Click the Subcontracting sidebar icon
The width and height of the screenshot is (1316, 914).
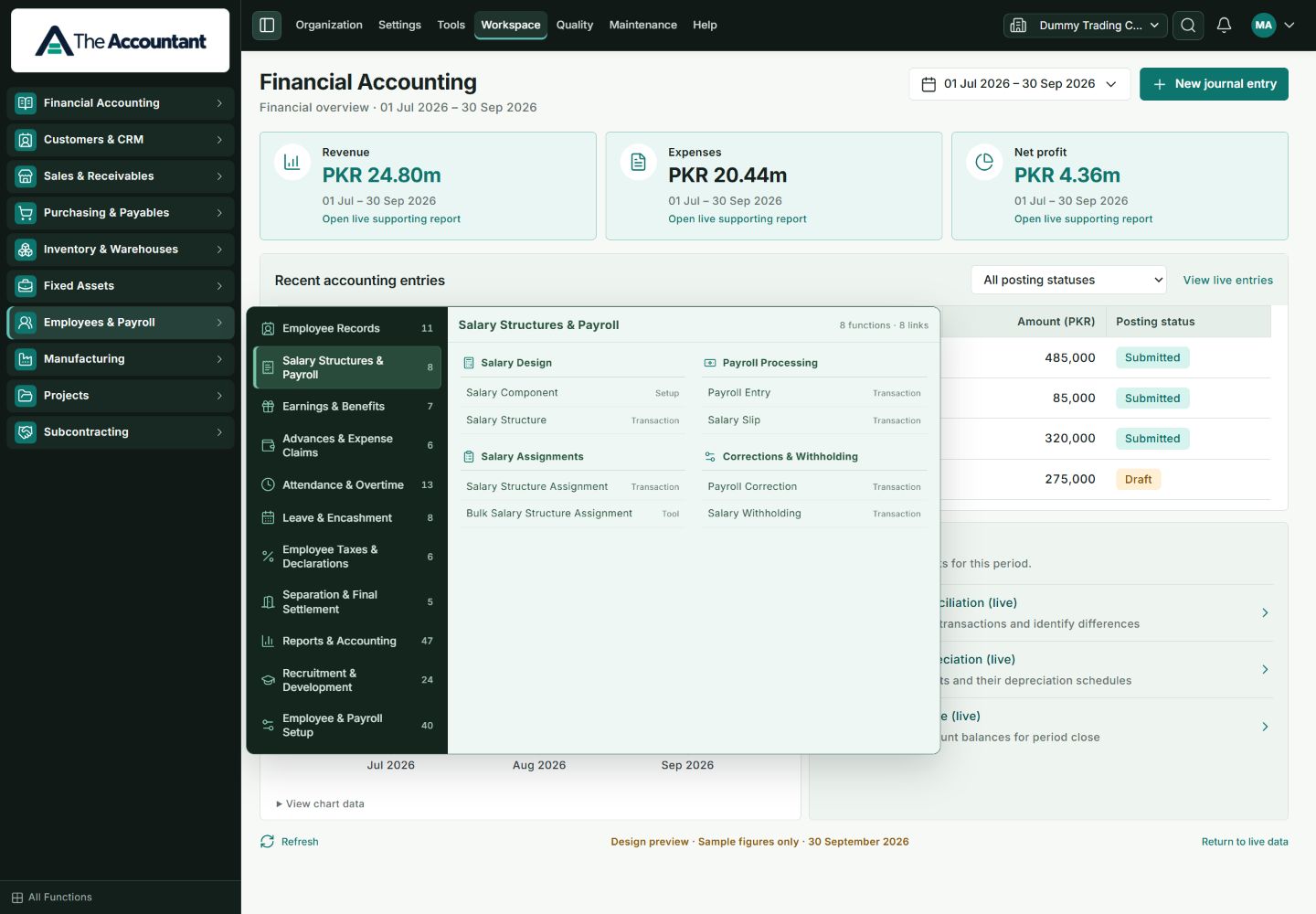(x=26, y=432)
